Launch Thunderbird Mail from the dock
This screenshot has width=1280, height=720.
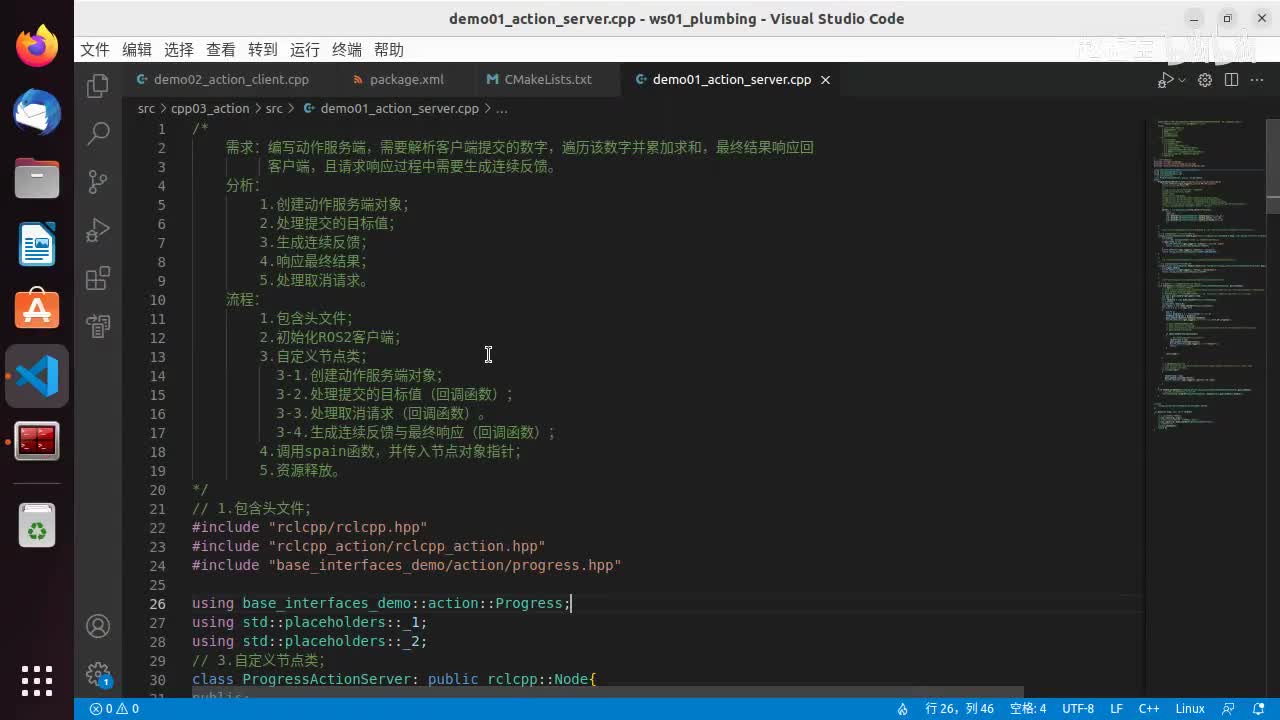tap(37, 112)
